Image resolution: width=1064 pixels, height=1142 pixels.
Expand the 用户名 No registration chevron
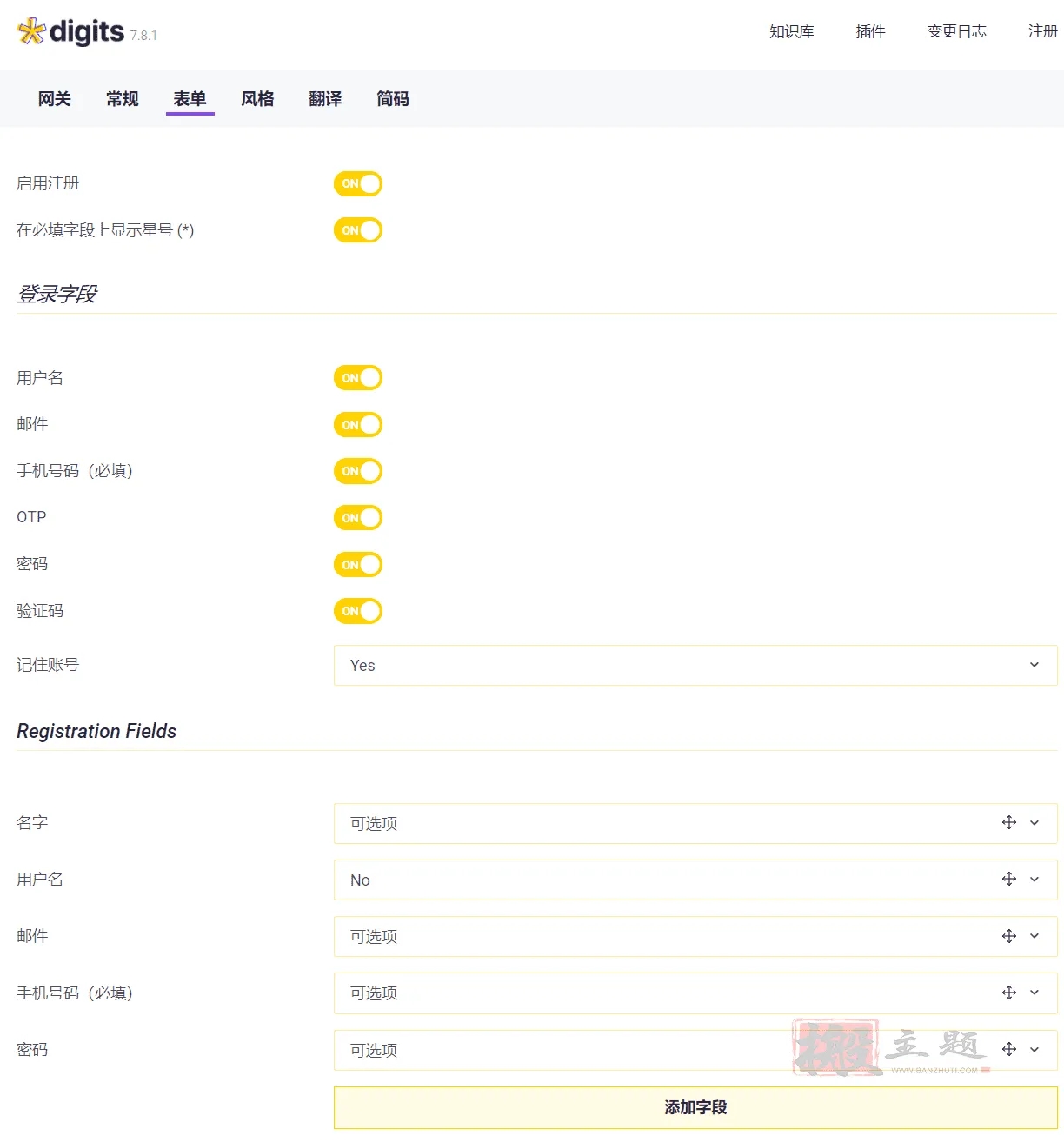click(1034, 879)
